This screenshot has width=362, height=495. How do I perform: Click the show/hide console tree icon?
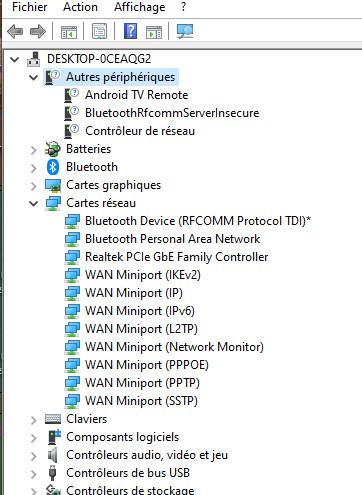pos(69,32)
